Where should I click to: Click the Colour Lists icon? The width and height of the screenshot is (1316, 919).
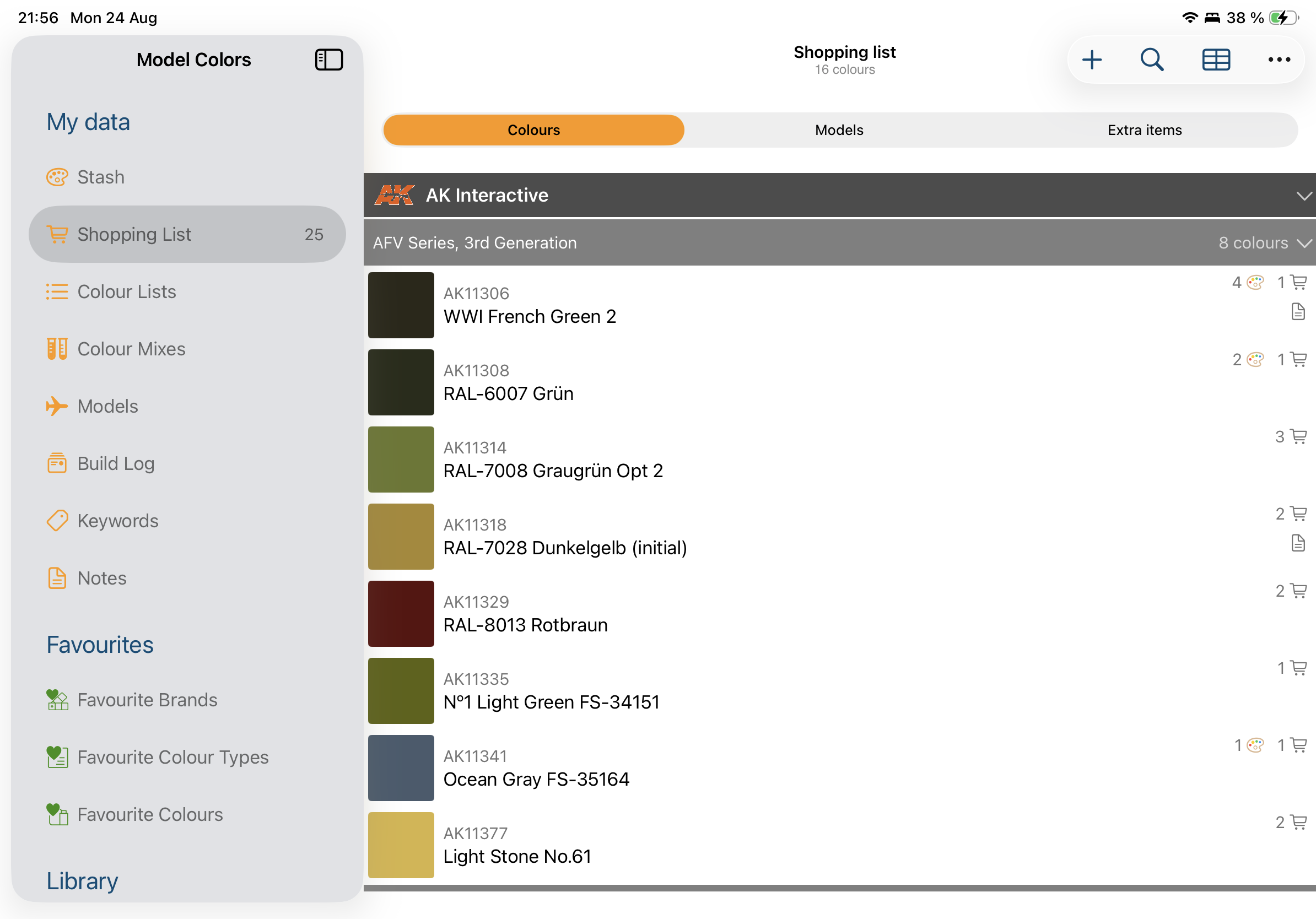coord(57,291)
